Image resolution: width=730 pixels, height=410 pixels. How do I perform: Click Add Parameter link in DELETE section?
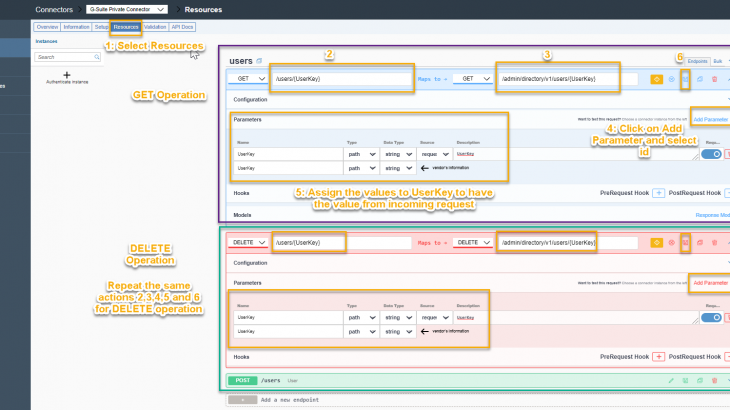pos(710,284)
